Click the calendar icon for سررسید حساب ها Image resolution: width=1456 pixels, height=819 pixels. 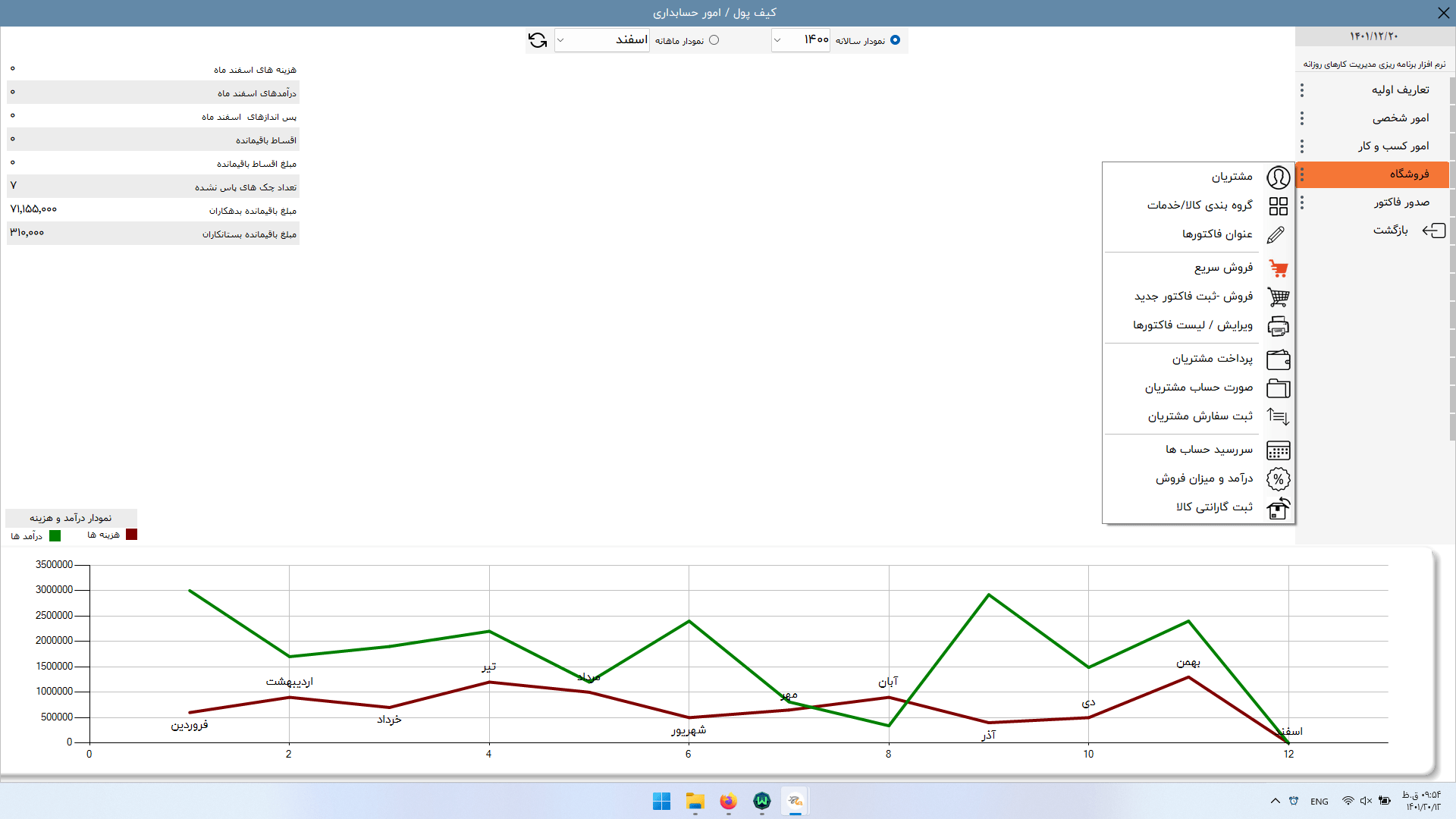[x=1278, y=450]
